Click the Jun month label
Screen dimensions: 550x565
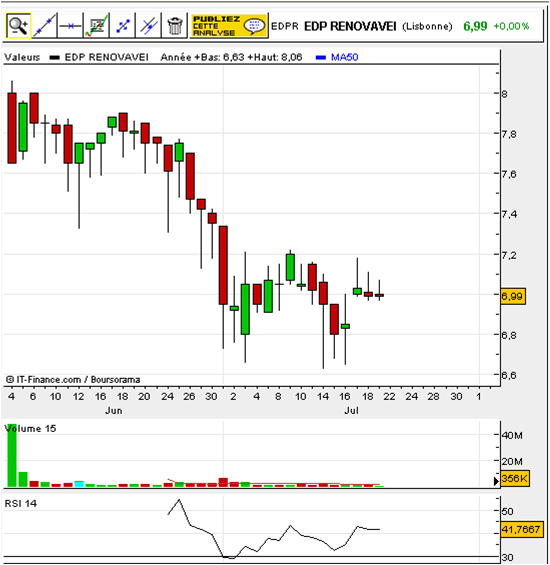pos(114,410)
